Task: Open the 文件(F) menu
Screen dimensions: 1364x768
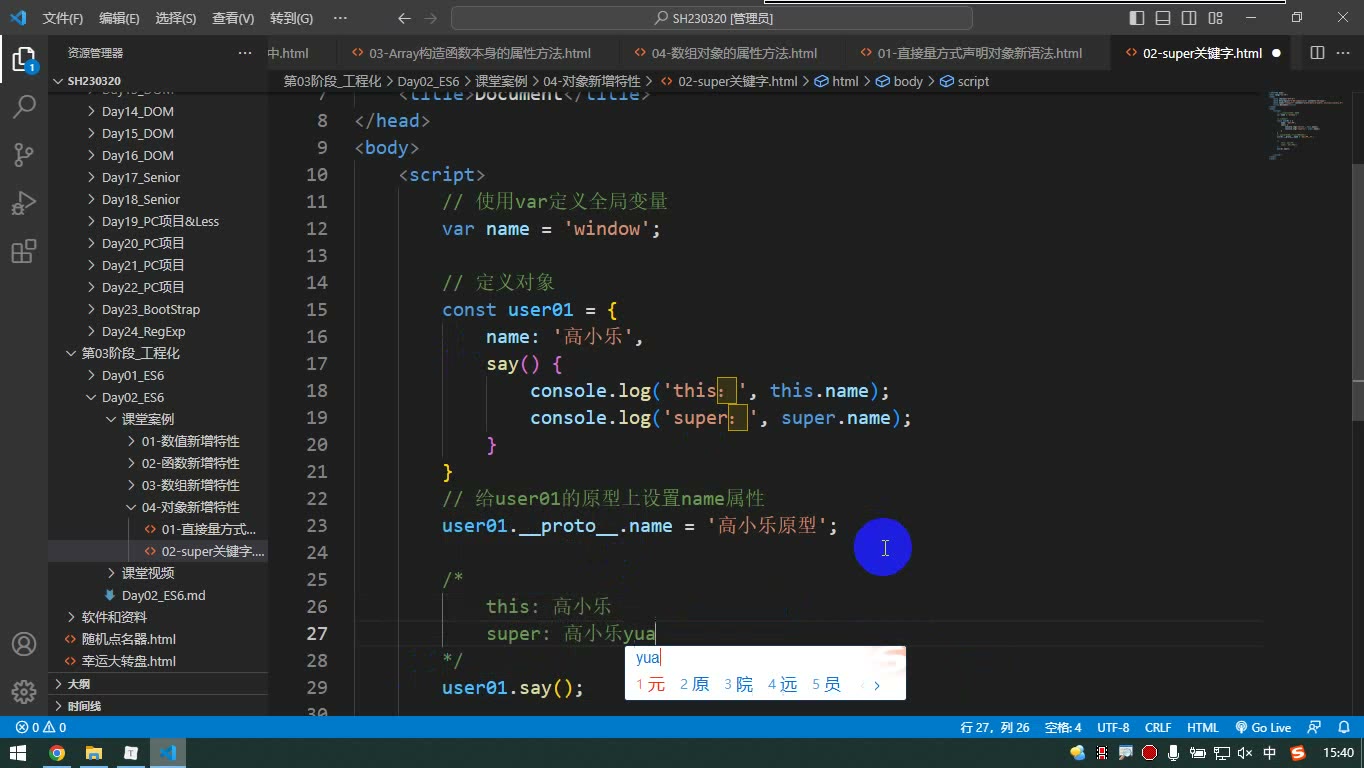Action: pyautogui.click(x=63, y=18)
